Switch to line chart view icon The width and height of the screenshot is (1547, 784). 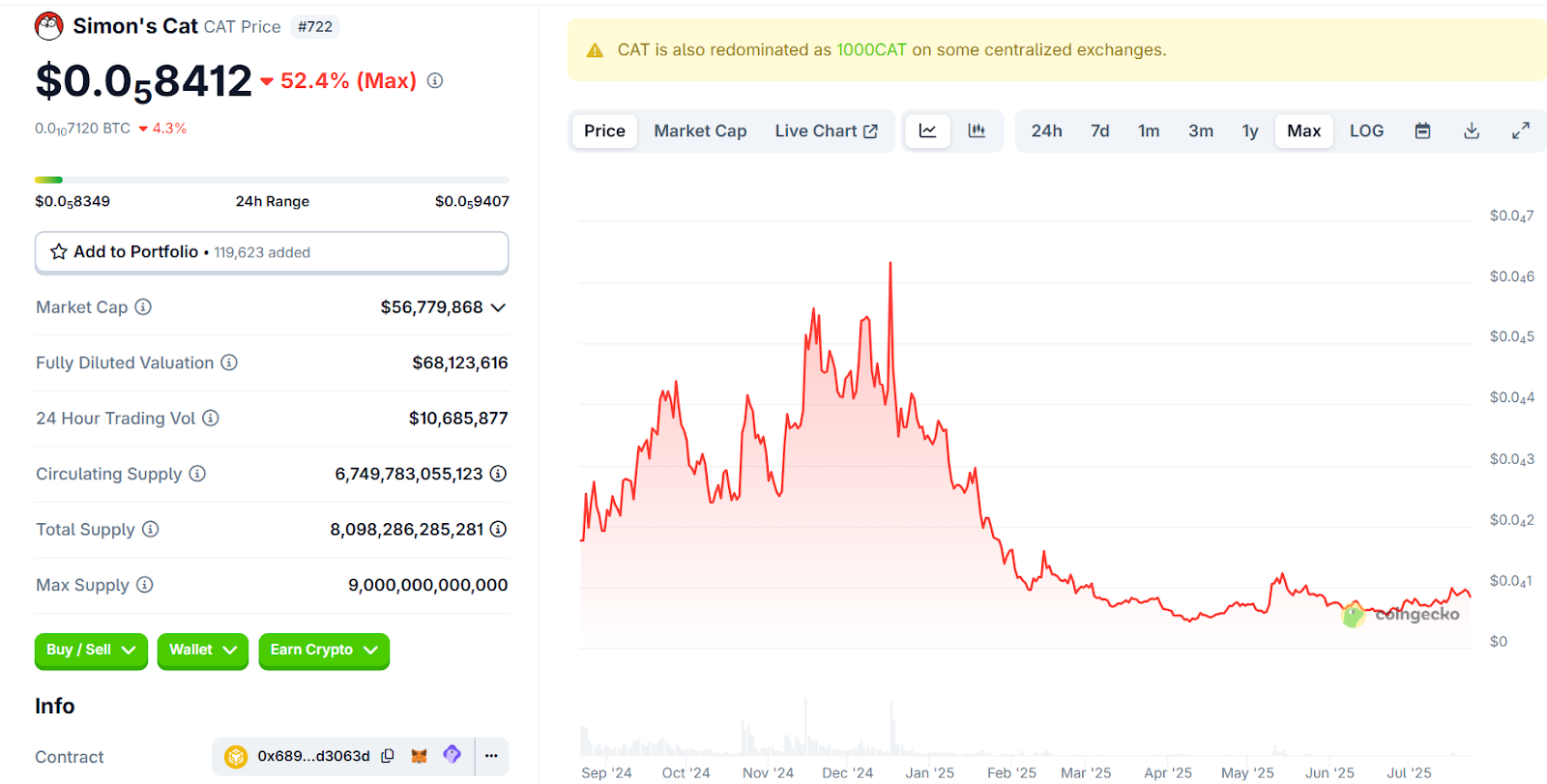click(x=927, y=131)
